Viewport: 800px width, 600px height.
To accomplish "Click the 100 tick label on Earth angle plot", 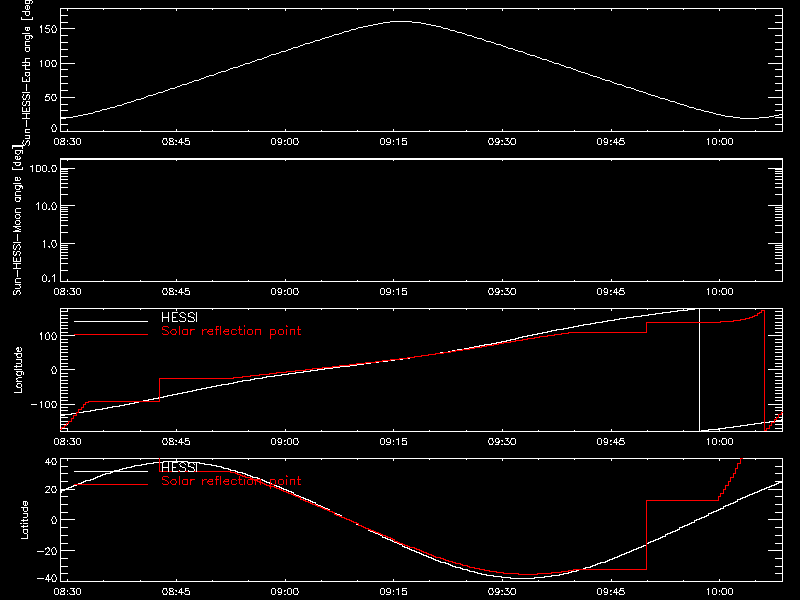I will (x=48, y=64).
